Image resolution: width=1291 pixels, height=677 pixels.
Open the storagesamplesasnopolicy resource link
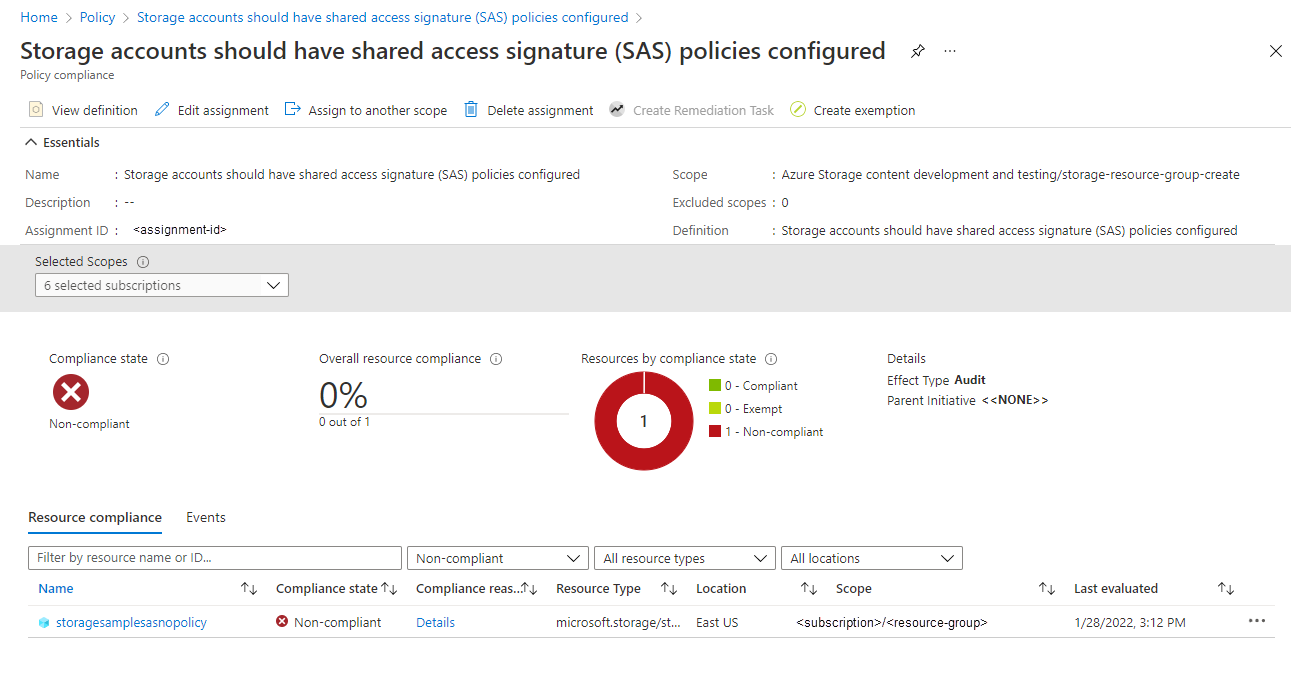coord(131,623)
